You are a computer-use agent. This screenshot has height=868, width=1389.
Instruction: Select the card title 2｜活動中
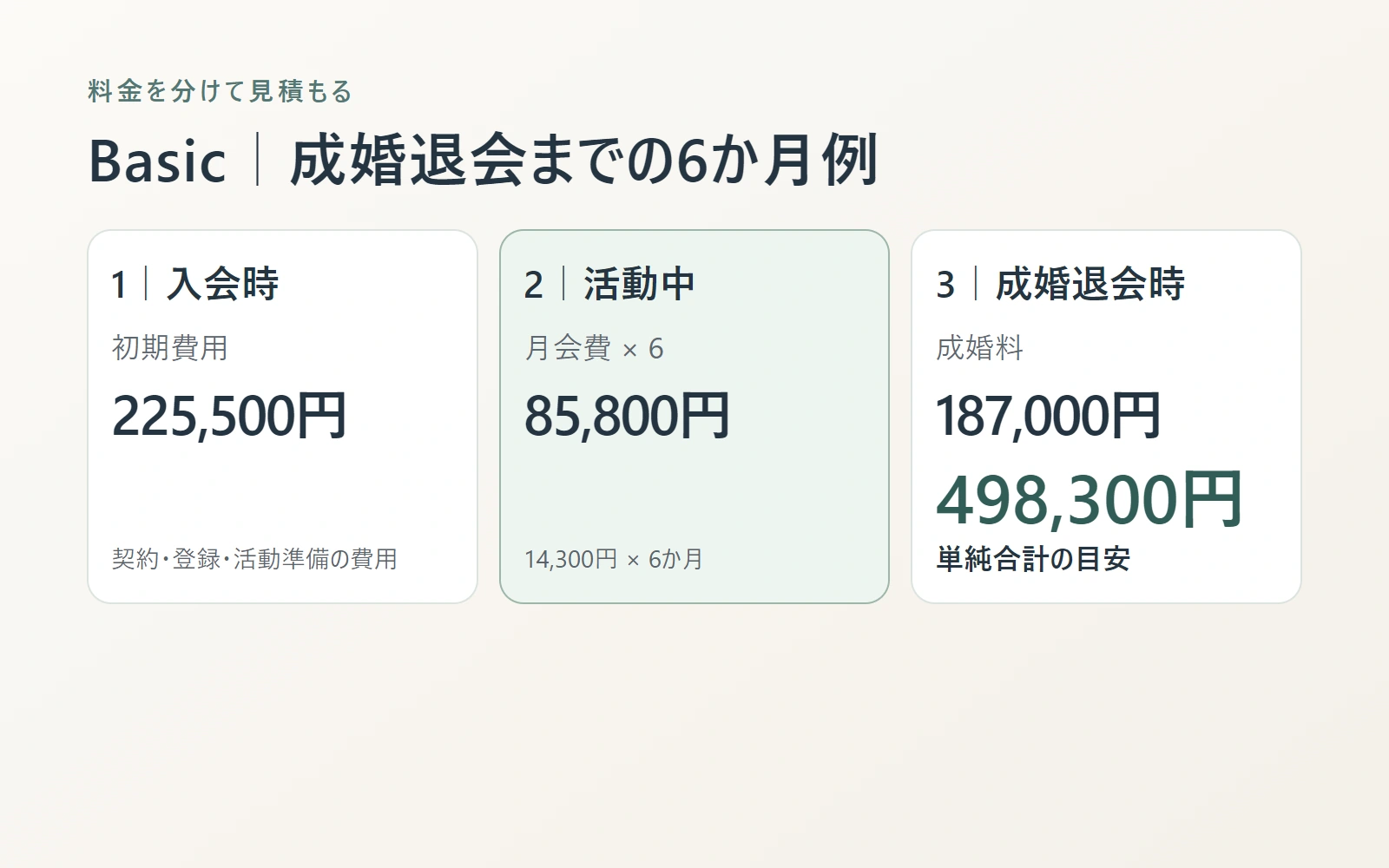point(609,284)
